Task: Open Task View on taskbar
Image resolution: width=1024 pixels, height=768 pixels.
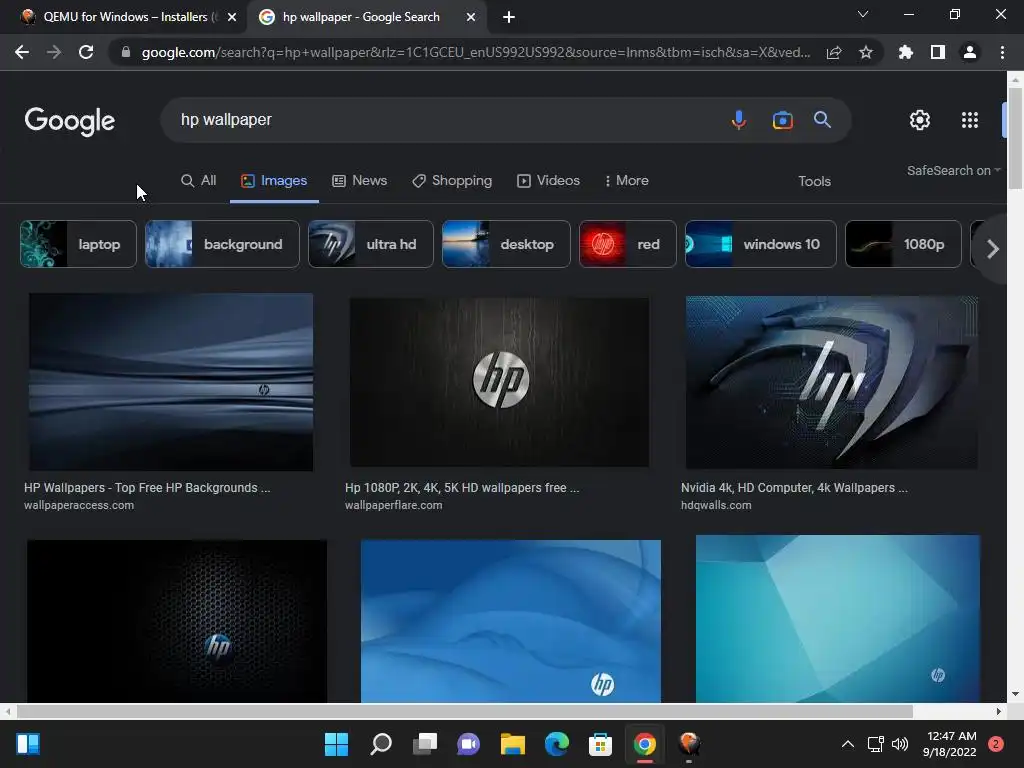Action: coord(425,744)
